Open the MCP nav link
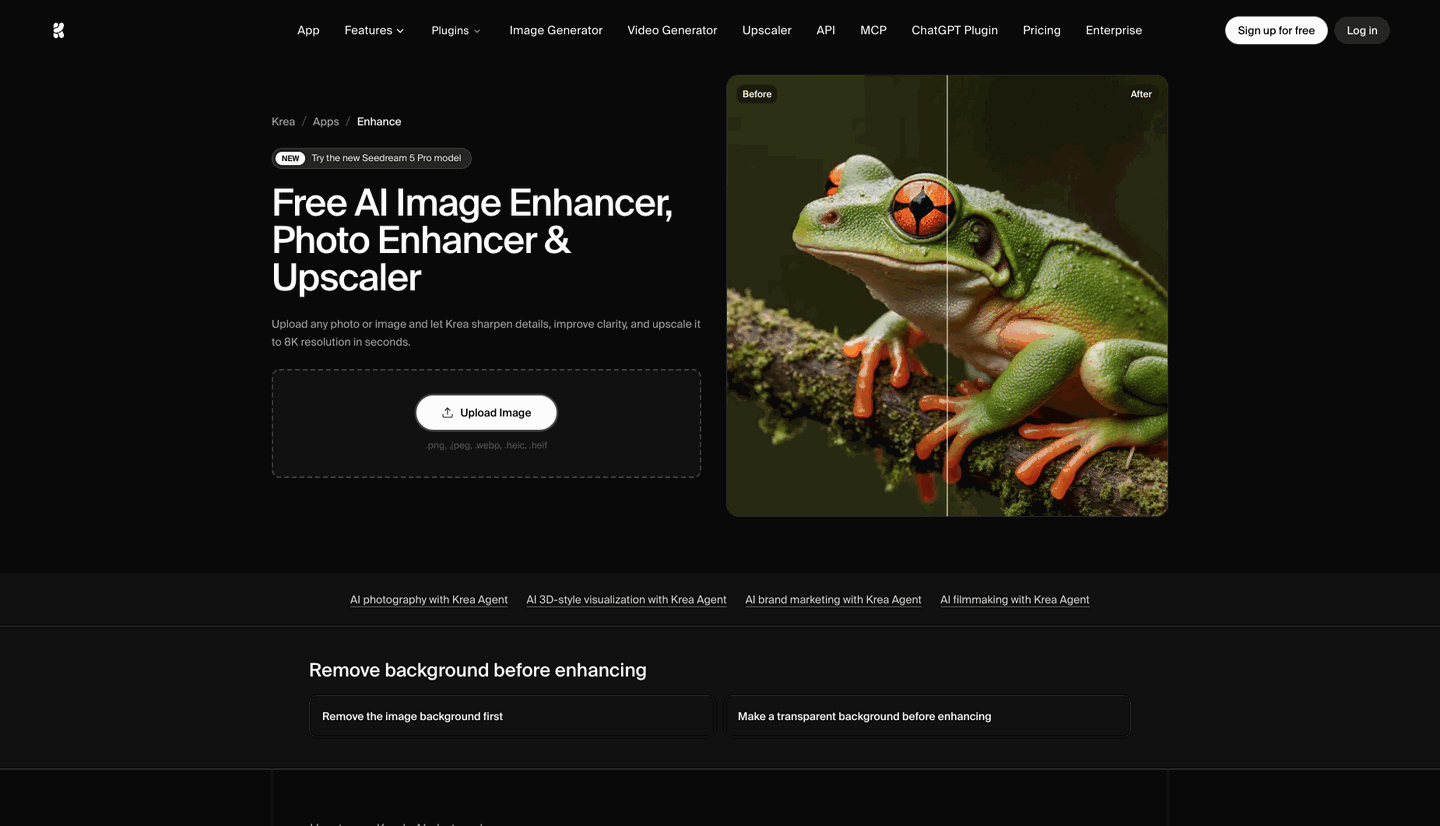Viewport: 1440px width, 826px height. click(873, 30)
